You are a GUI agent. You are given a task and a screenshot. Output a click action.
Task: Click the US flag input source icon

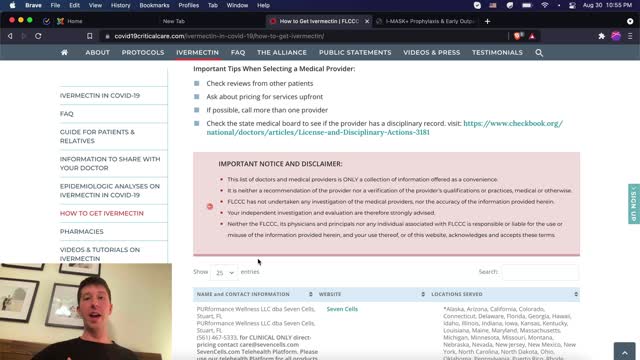(493, 5)
